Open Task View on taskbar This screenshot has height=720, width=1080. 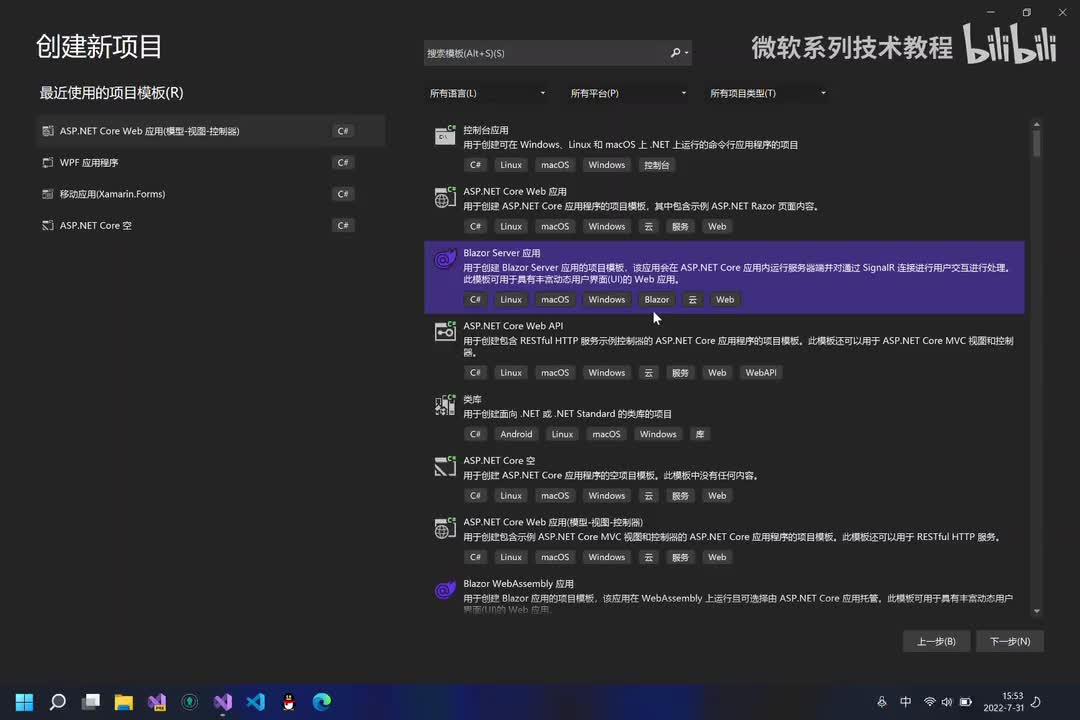point(91,701)
